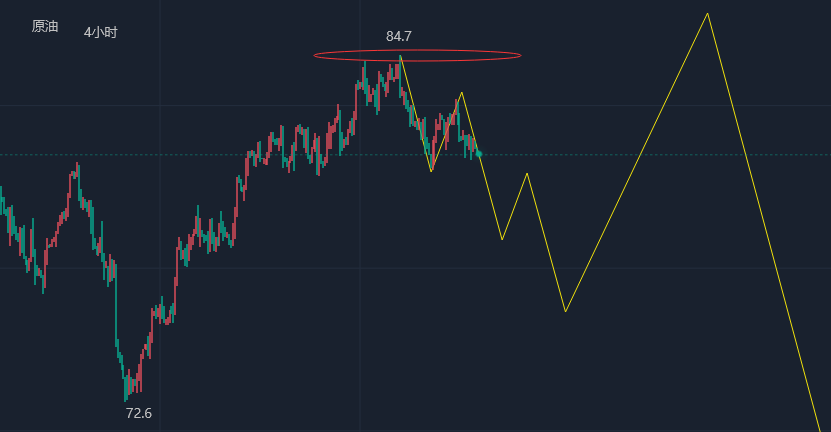Select the red ellipse drawn at the top
The width and height of the screenshot is (831, 432).
(417, 50)
